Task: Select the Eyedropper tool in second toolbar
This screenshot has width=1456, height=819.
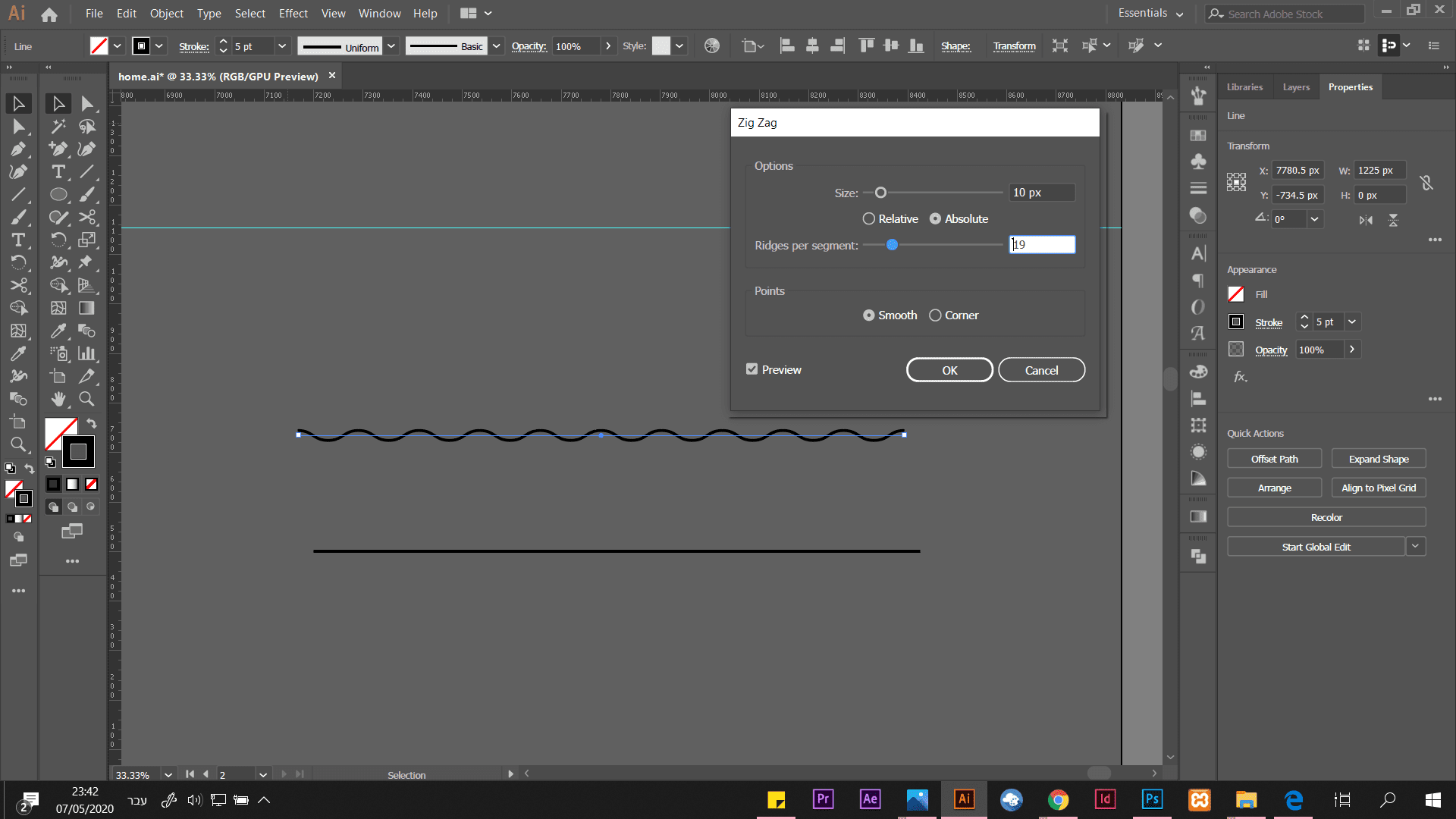Action: point(58,331)
